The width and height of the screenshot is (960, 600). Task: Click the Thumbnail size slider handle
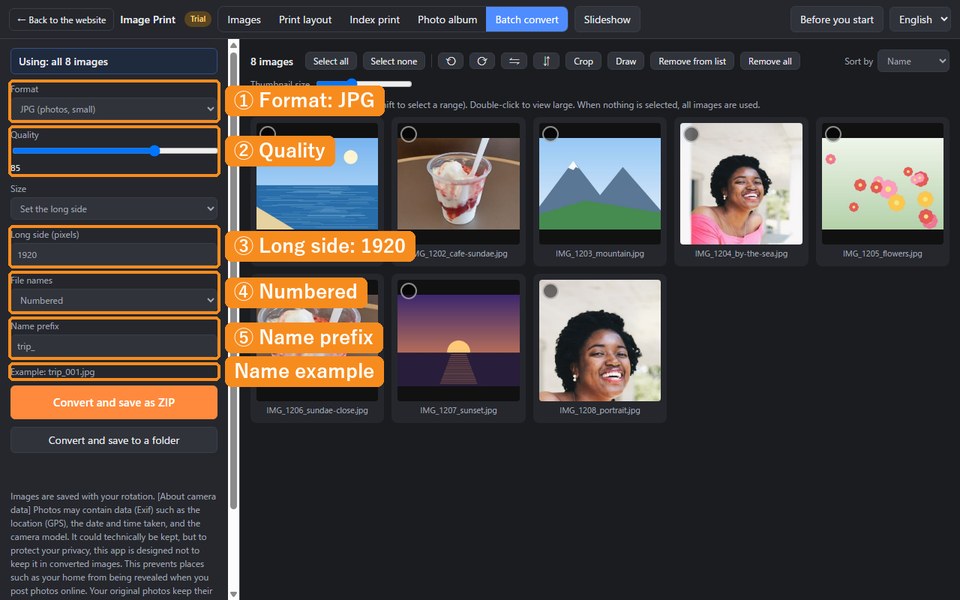pyautogui.click(x=351, y=83)
